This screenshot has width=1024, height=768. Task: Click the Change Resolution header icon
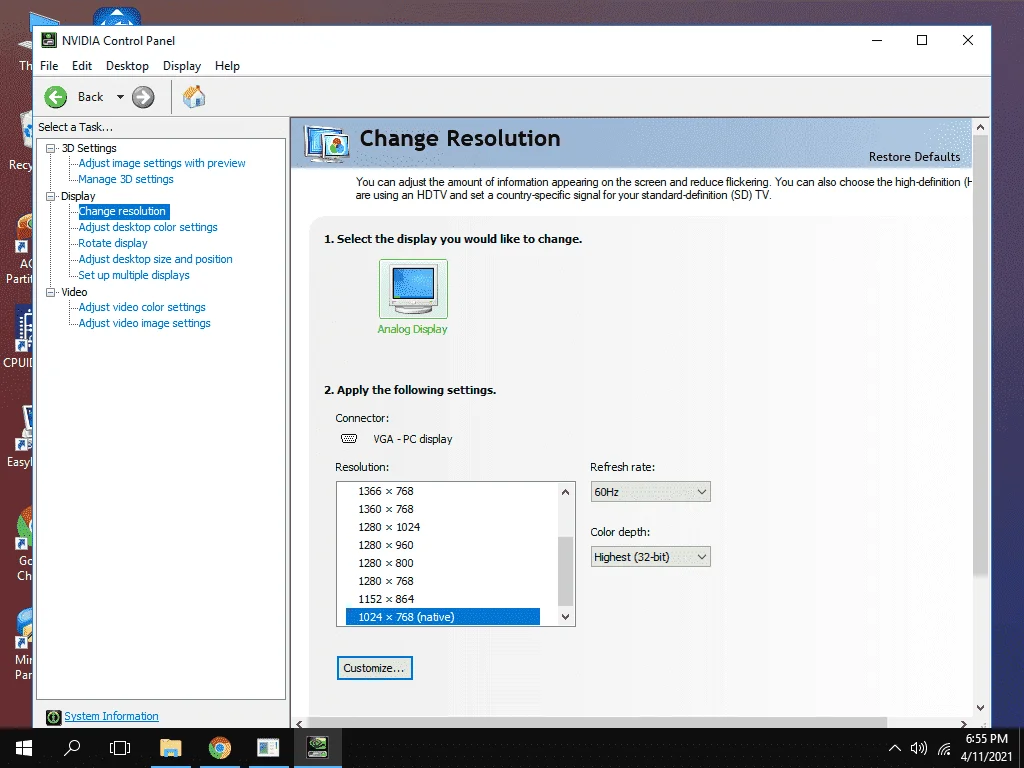327,143
